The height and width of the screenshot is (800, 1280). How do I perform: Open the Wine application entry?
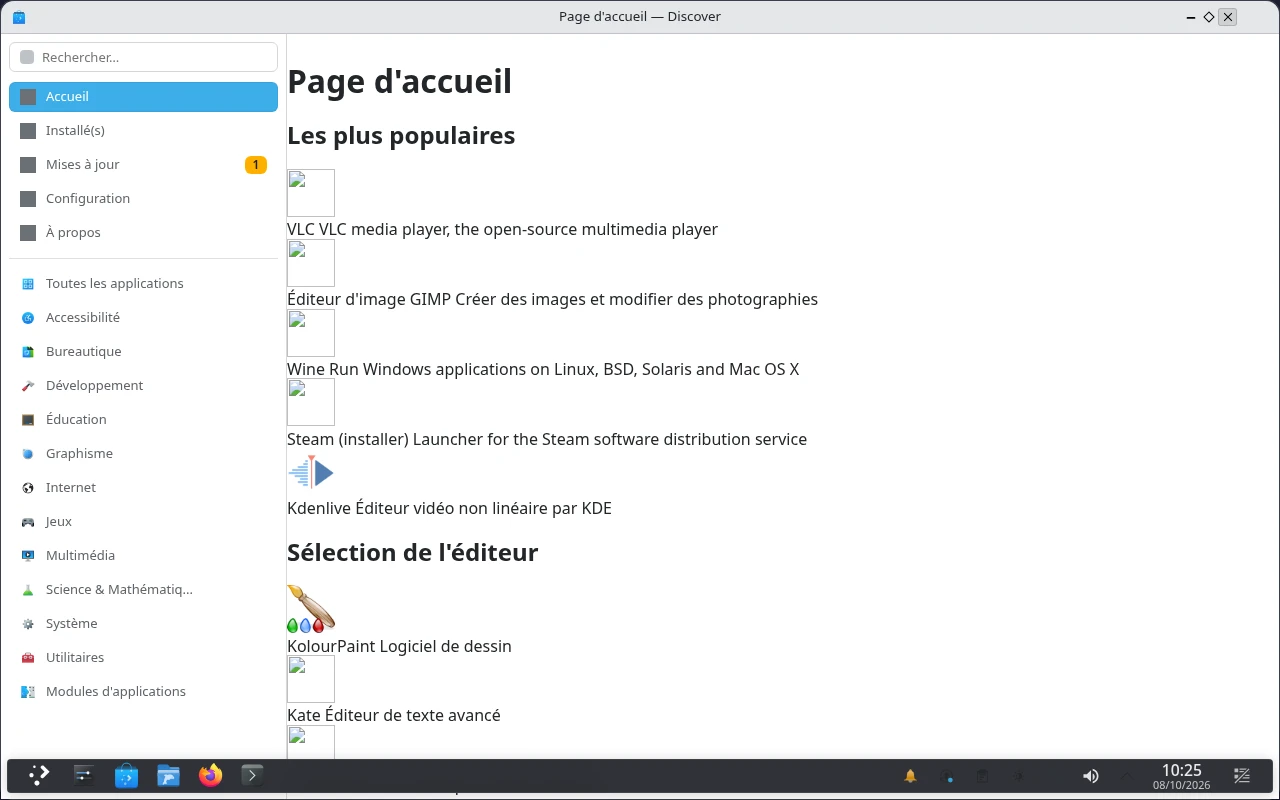[x=543, y=369]
